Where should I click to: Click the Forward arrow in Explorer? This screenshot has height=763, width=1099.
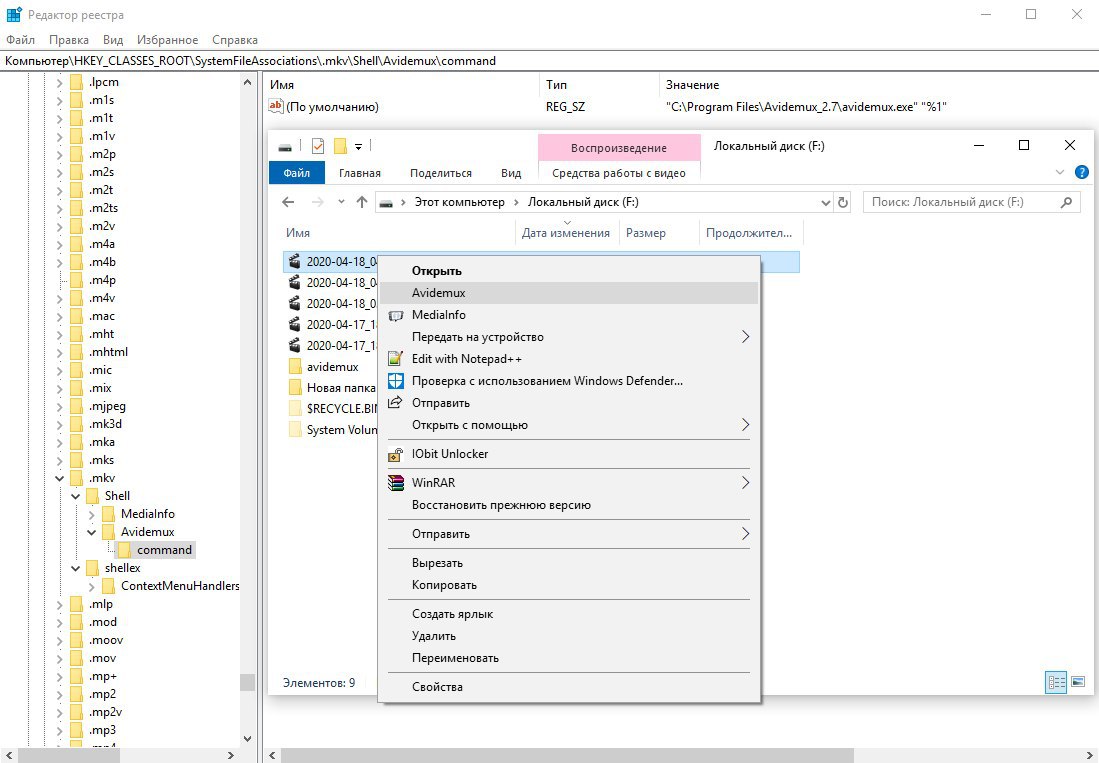(x=318, y=202)
